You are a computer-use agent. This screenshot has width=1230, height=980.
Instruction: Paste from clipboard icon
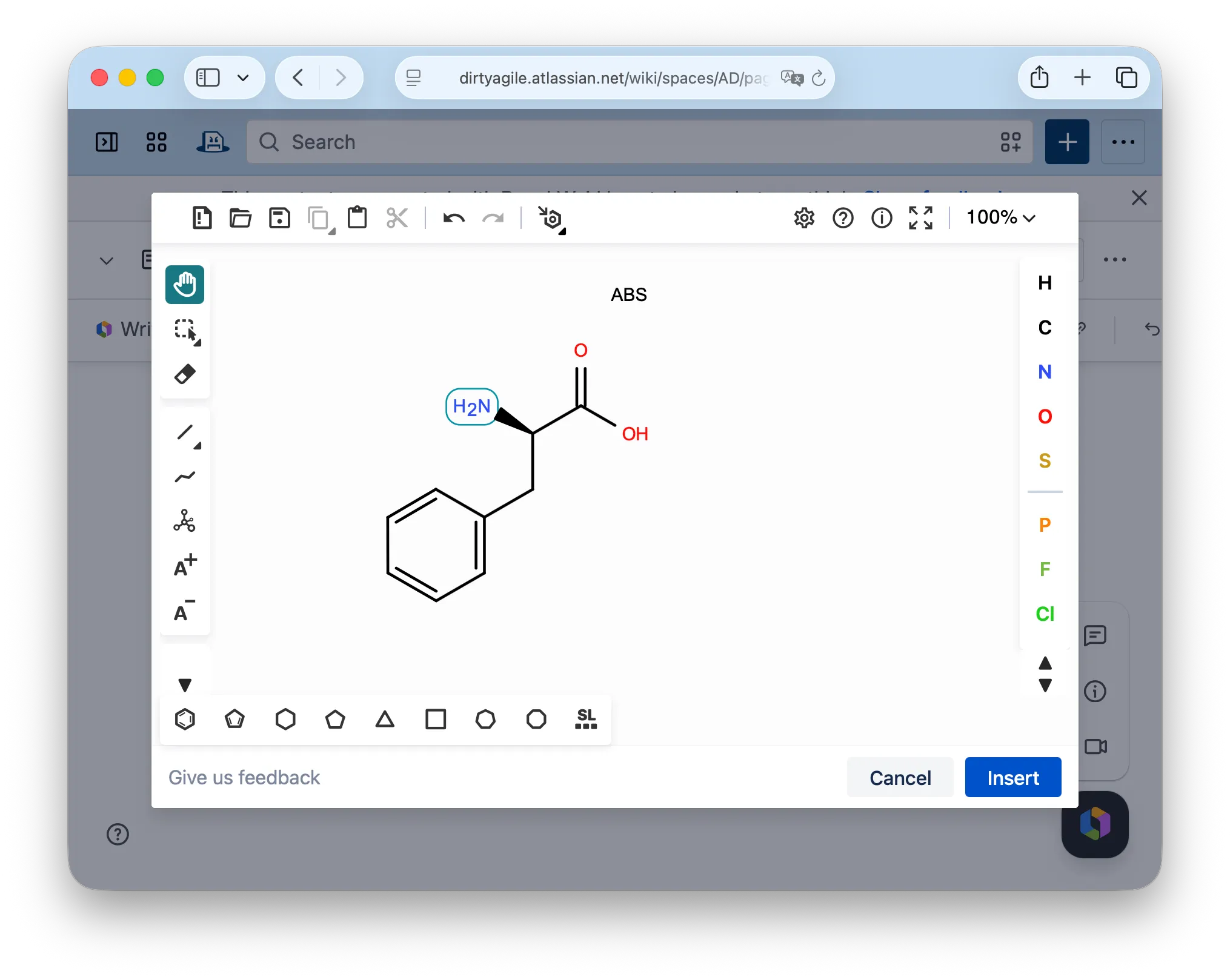[x=357, y=217]
